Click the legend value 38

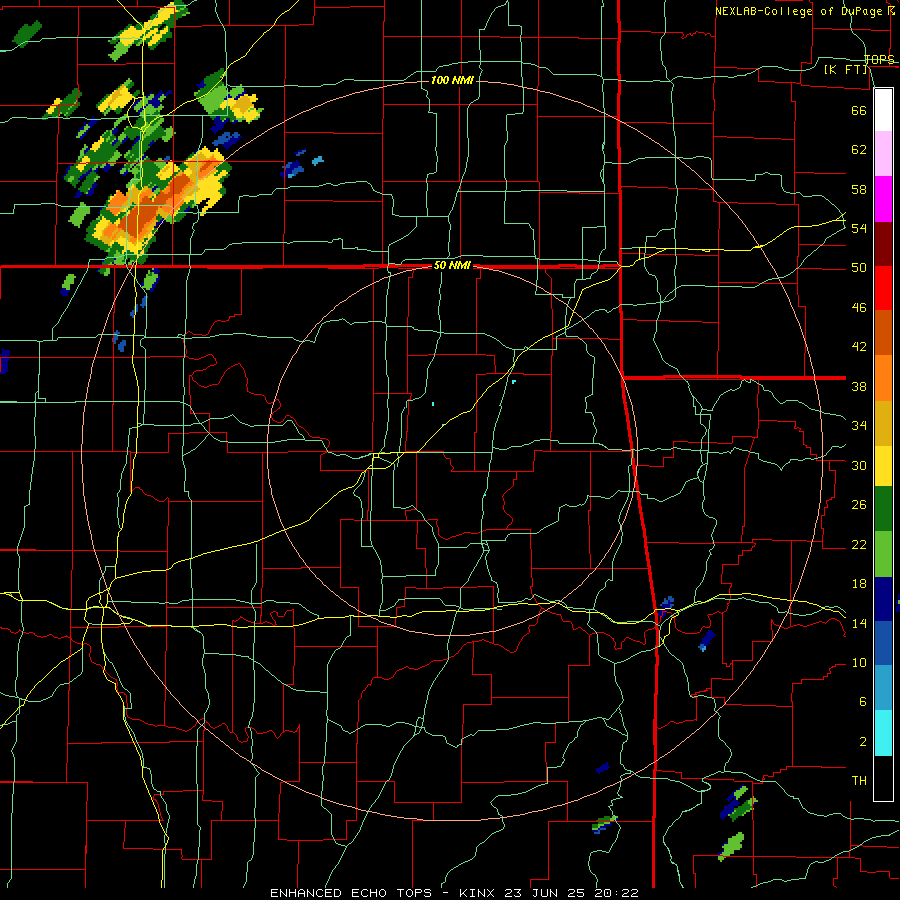pyautogui.click(x=859, y=387)
